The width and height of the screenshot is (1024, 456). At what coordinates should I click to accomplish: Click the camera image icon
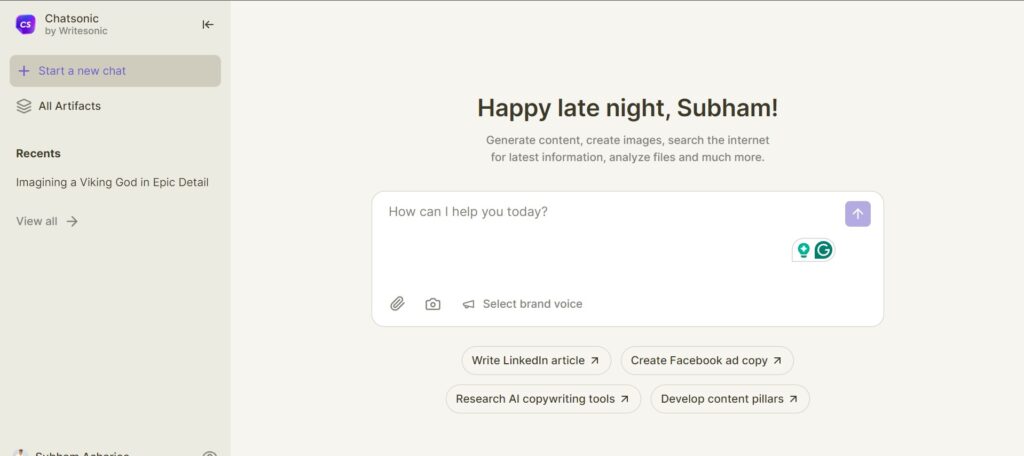point(432,304)
